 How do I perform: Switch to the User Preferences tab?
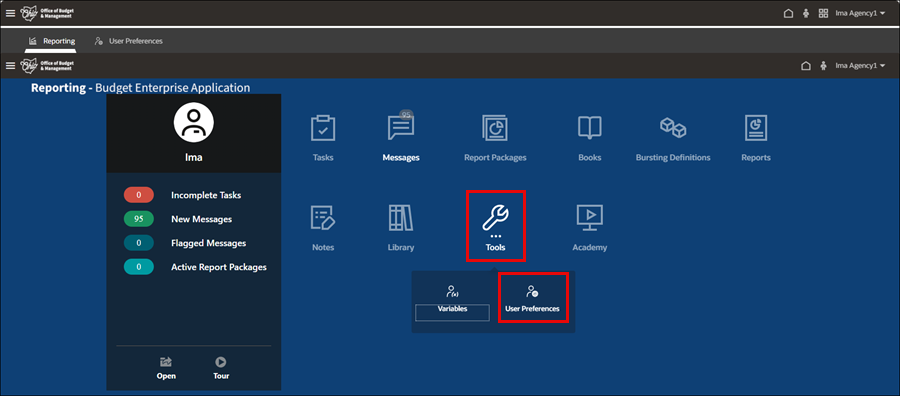point(128,41)
